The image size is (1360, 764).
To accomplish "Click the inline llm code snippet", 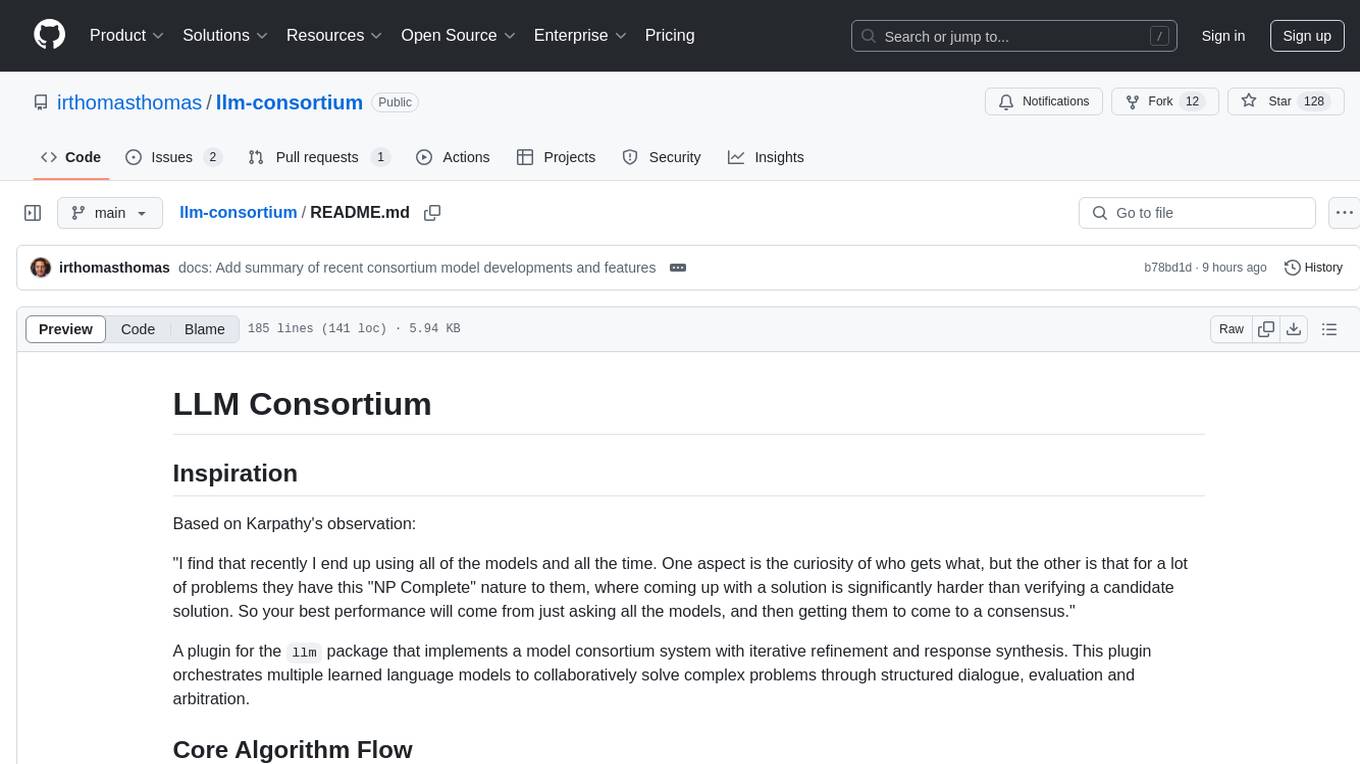I will (304, 652).
